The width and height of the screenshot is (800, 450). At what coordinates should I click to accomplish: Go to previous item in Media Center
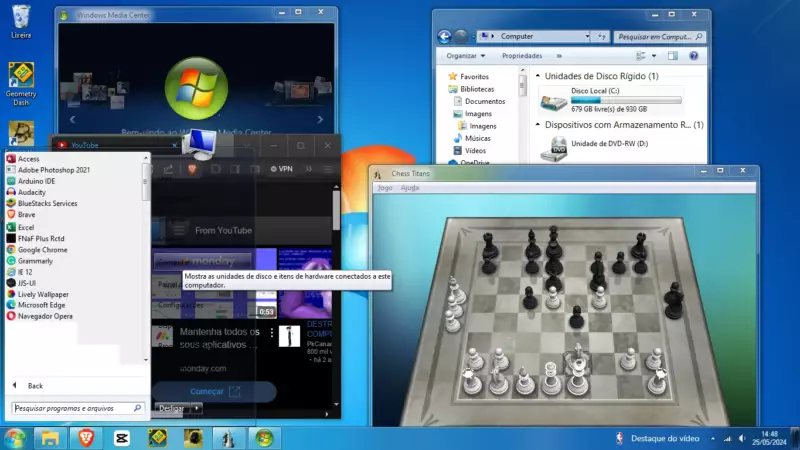(72, 119)
